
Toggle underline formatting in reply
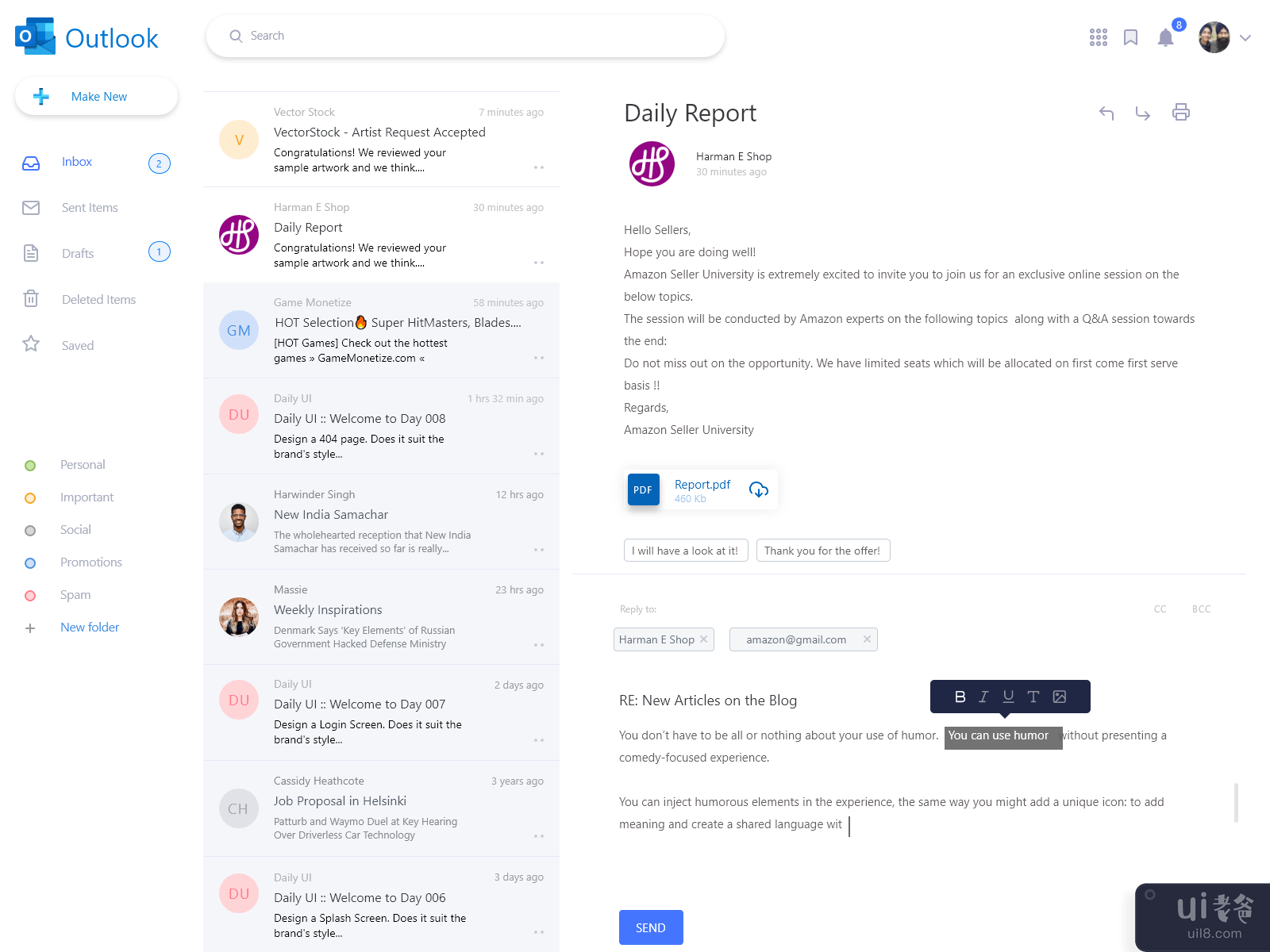pos(1008,697)
